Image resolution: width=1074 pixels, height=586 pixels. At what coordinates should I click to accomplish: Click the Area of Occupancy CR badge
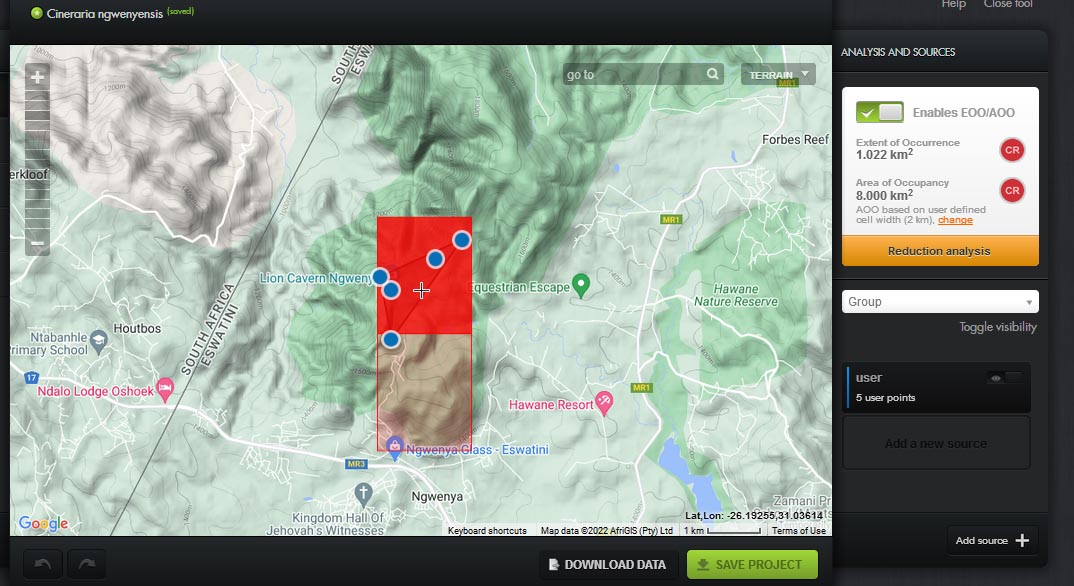coord(1011,191)
